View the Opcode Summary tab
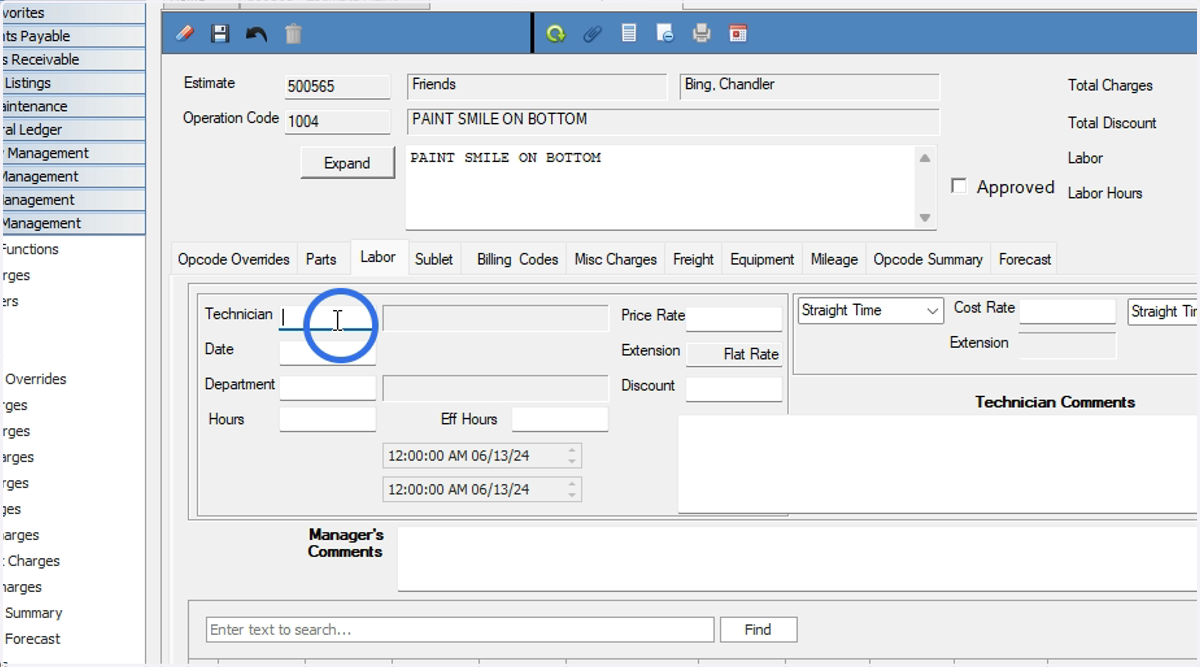Viewport: 1200px width, 667px height. coord(928,259)
